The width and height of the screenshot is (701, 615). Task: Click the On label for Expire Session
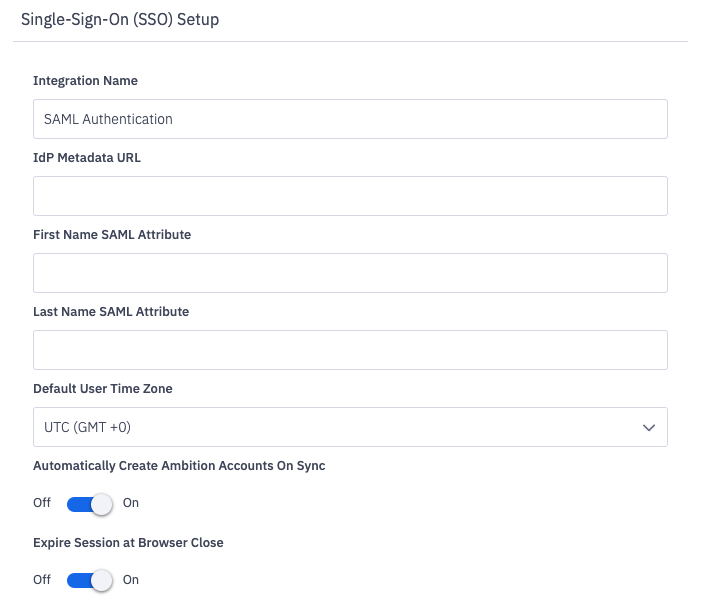point(131,580)
